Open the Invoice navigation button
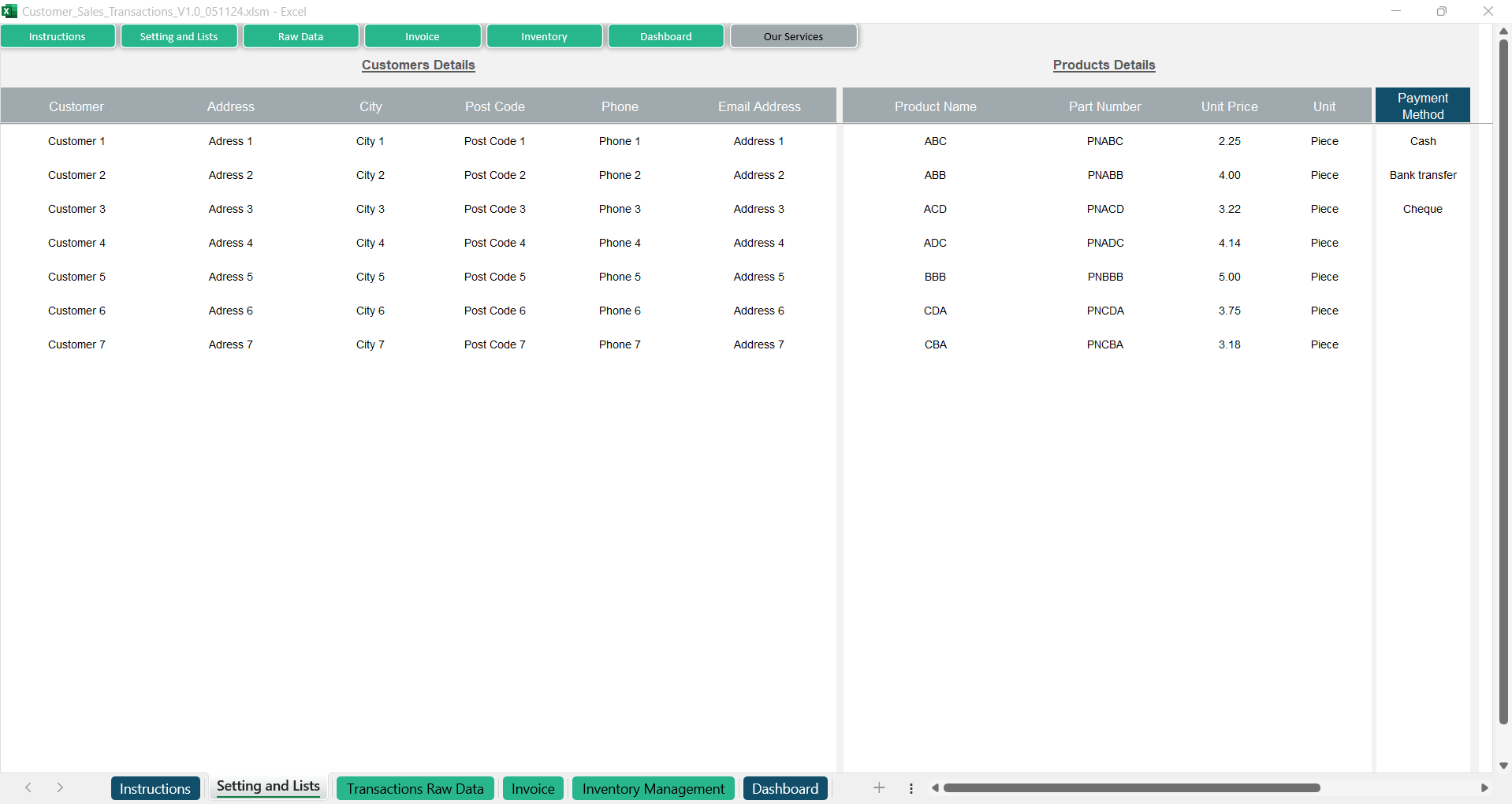The width and height of the screenshot is (1512, 804). (x=422, y=36)
